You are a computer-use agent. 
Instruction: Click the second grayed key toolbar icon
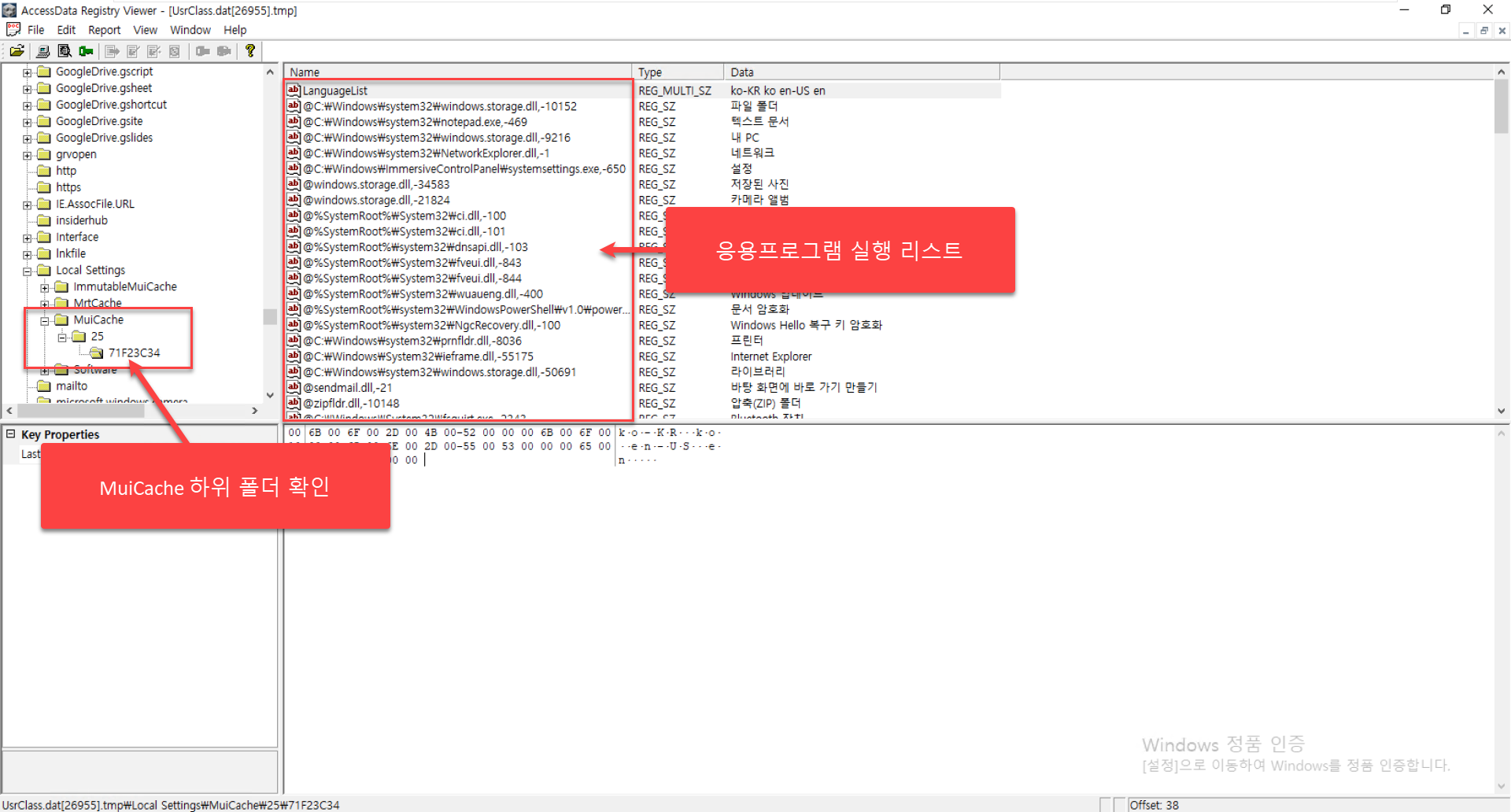click(224, 51)
